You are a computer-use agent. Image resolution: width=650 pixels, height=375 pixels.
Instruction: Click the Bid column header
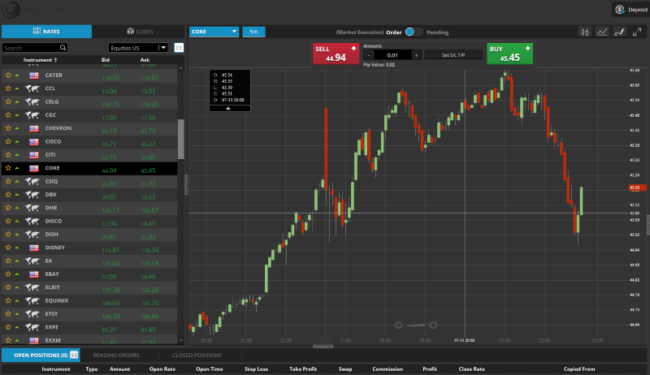pyautogui.click(x=105, y=60)
